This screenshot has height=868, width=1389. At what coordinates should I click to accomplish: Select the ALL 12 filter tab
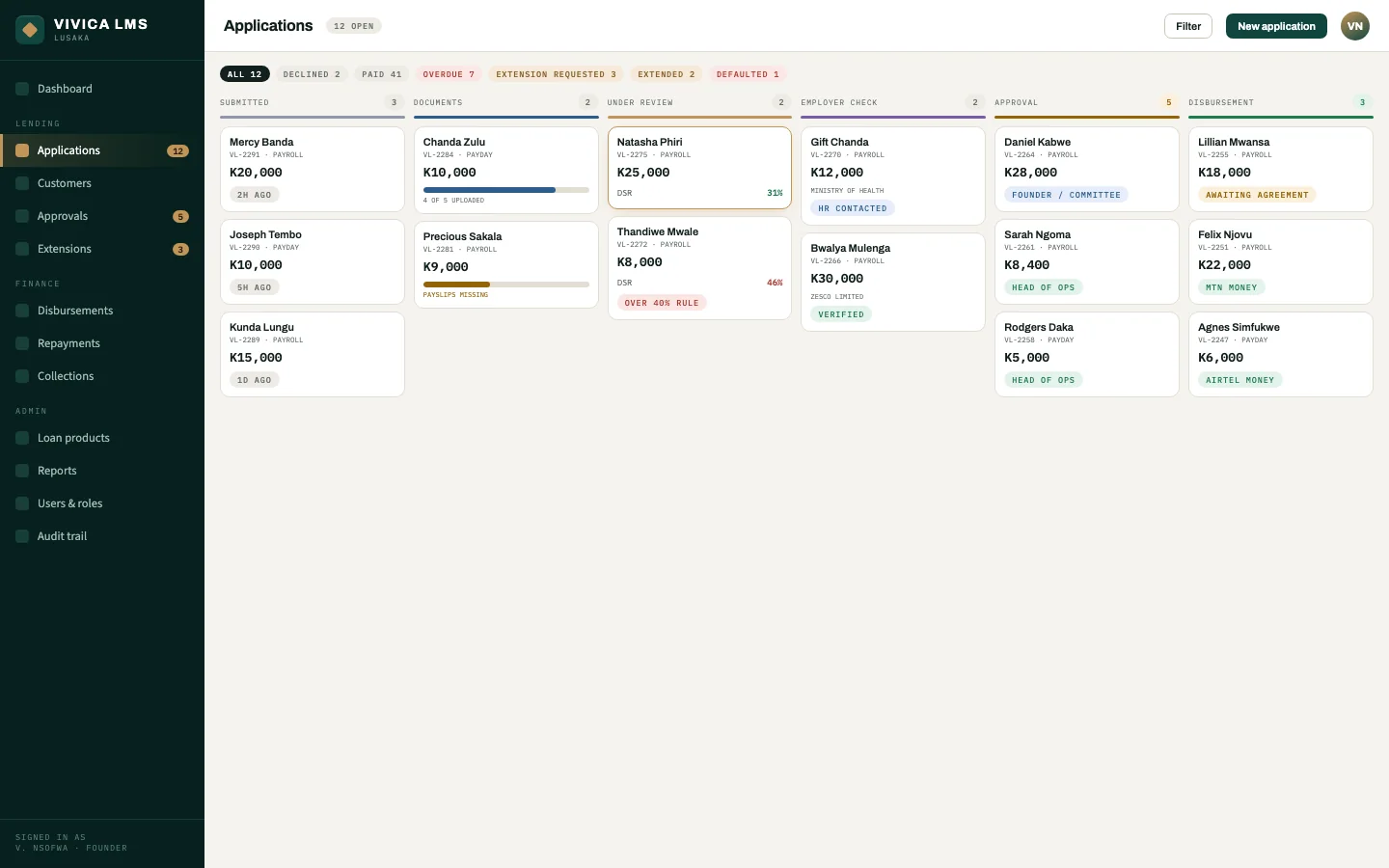(245, 74)
